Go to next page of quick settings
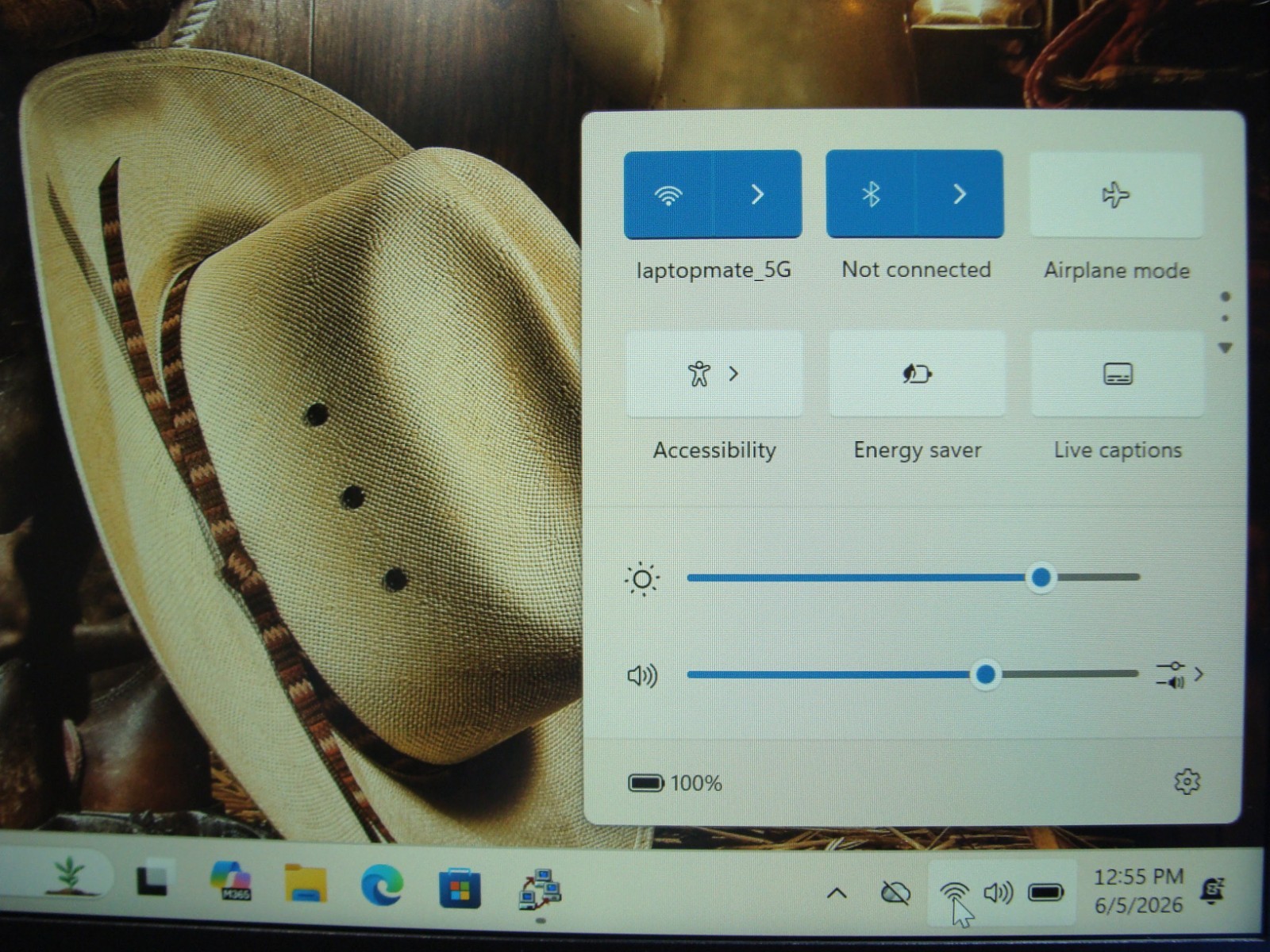The width and height of the screenshot is (1270, 952). point(1226,348)
